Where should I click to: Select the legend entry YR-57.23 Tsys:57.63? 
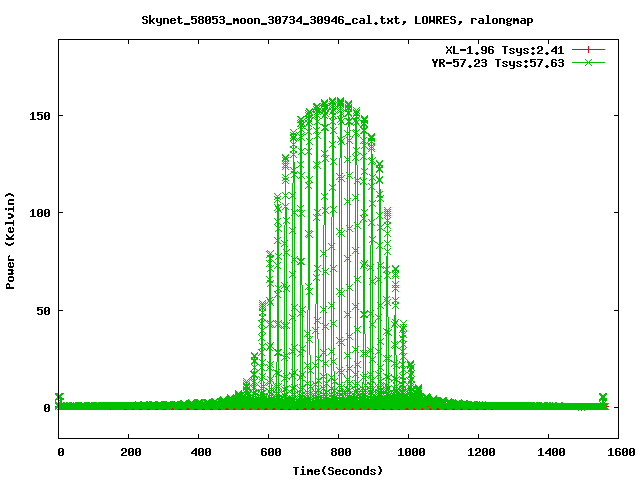pyautogui.click(x=498, y=63)
